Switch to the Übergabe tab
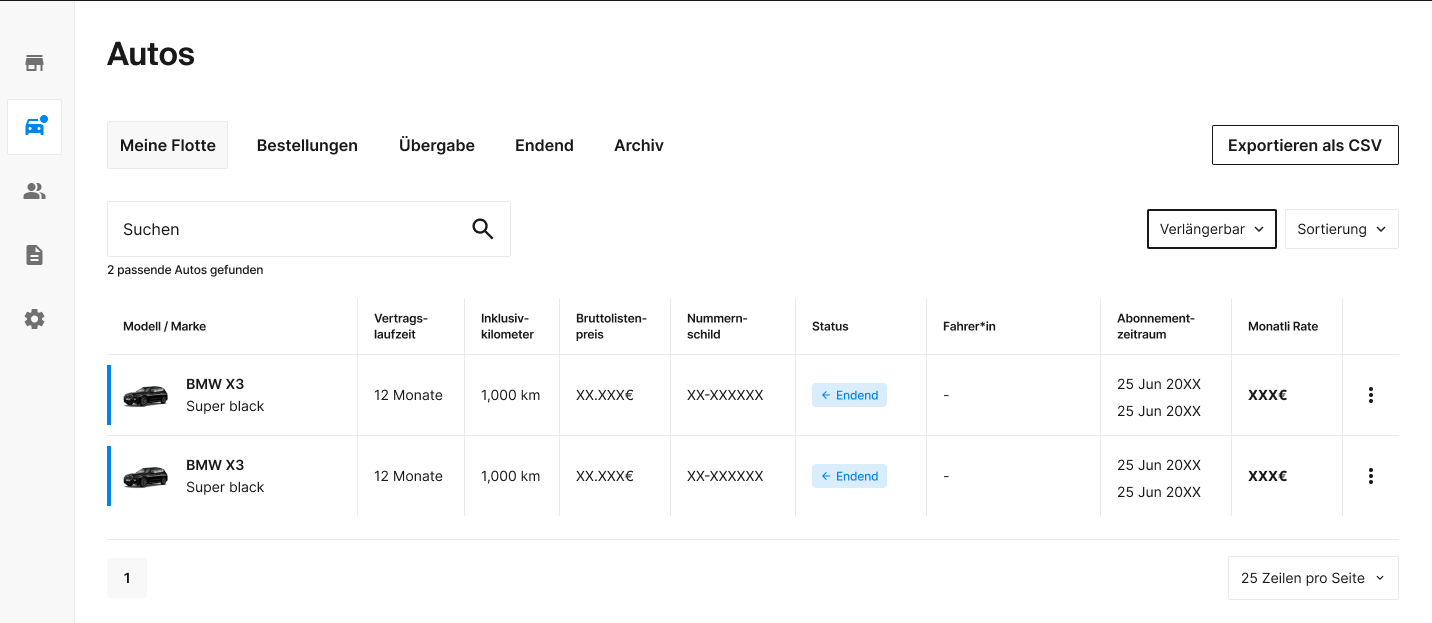 tap(437, 145)
